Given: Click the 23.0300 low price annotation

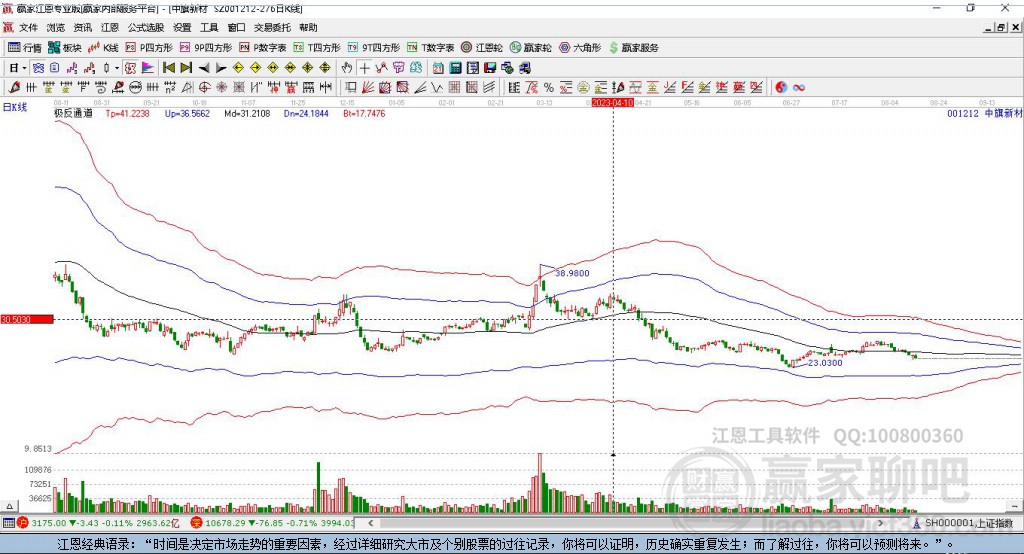Looking at the screenshot, I should coord(825,363).
